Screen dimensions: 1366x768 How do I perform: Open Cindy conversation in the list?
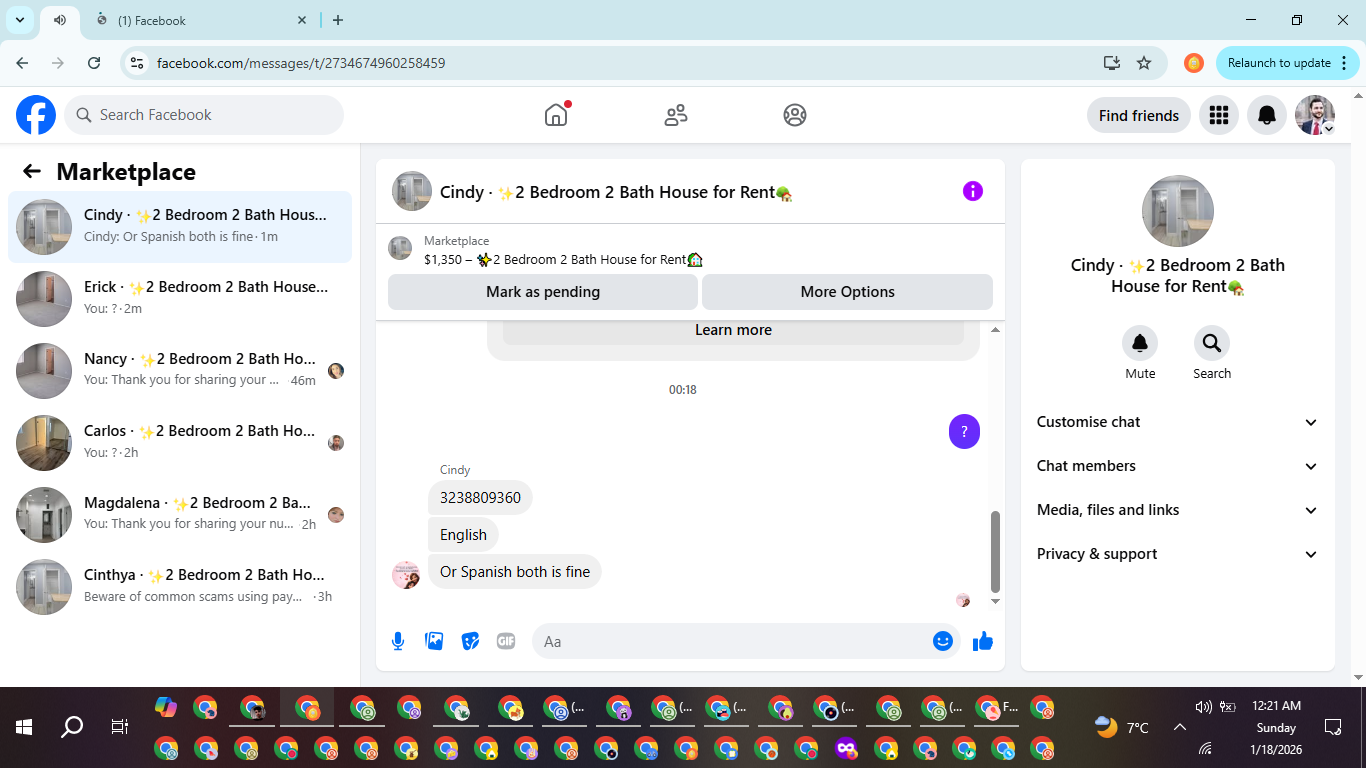click(180, 227)
